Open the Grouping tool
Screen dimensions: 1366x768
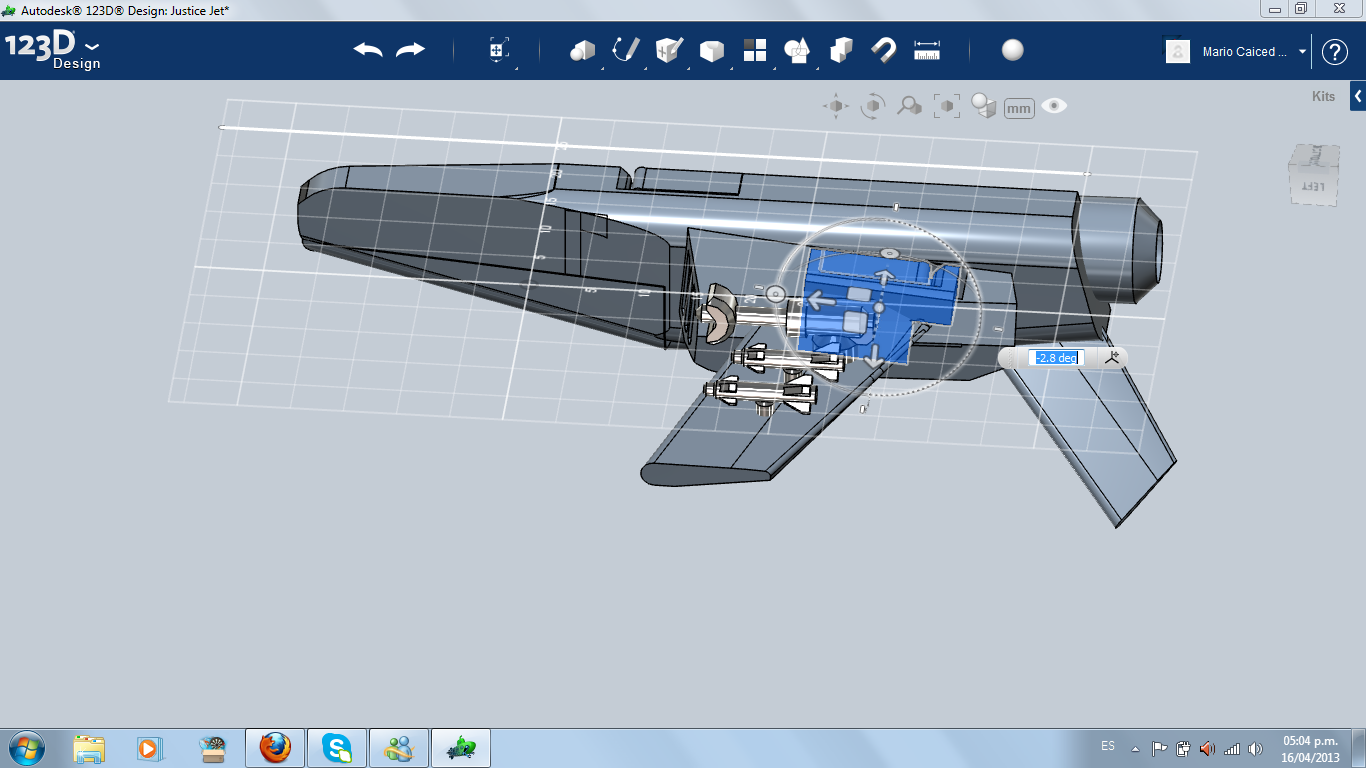tap(797, 50)
